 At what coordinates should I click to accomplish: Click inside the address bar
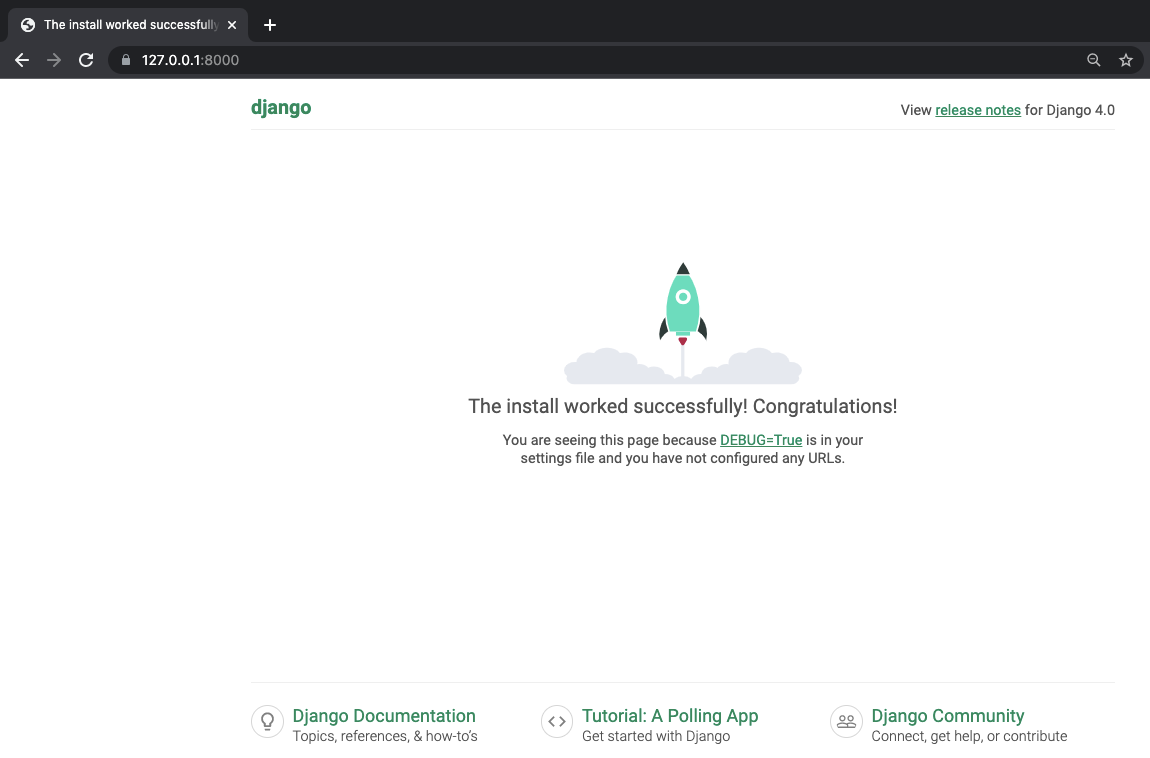click(x=400, y=60)
